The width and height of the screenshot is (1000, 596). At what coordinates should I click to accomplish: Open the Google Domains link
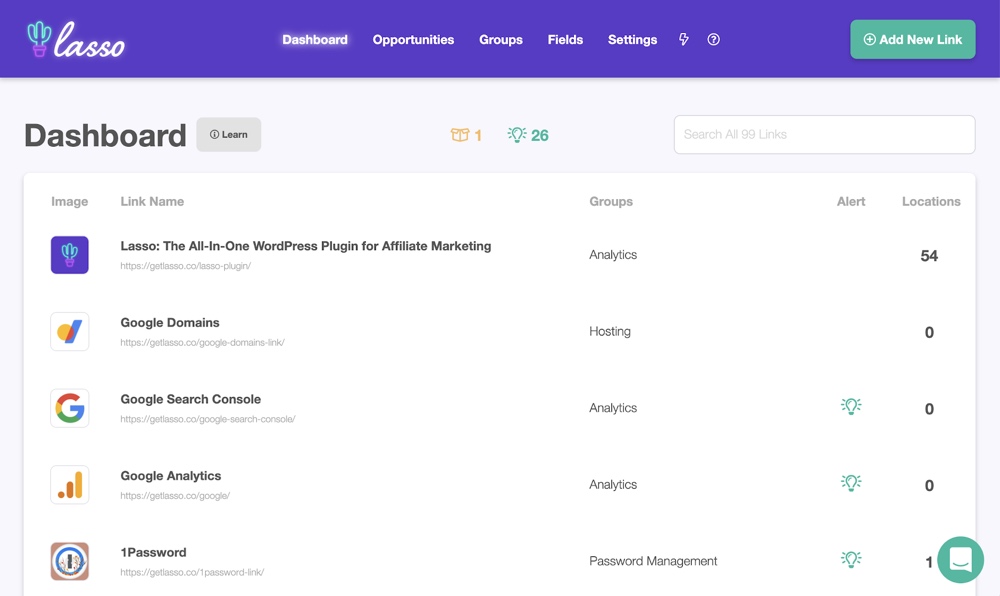click(x=170, y=323)
